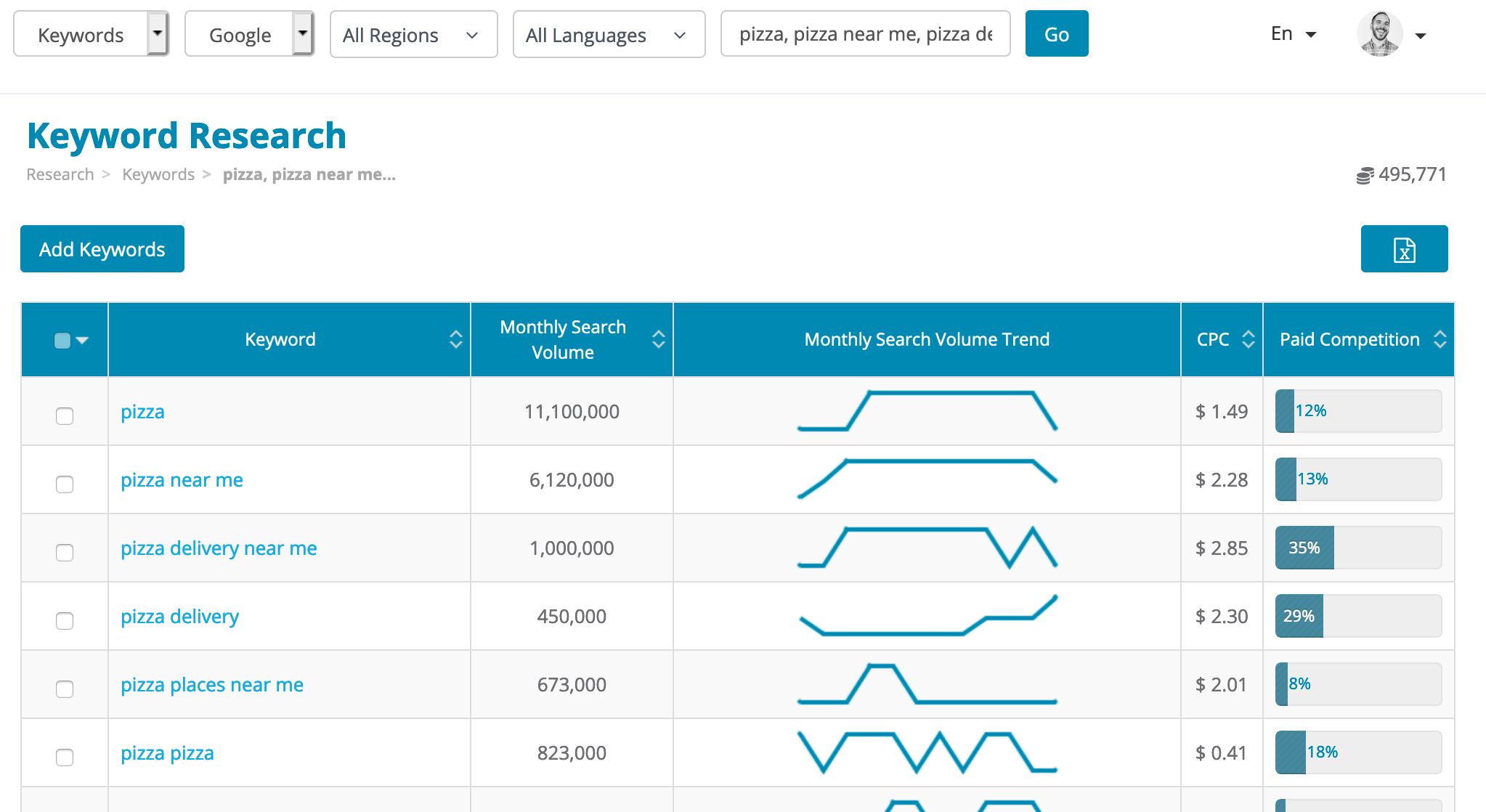This screenshot has width=1486, height=812.
Task: Expand the All Languages dropdown
Action: (x=609, y=33)
